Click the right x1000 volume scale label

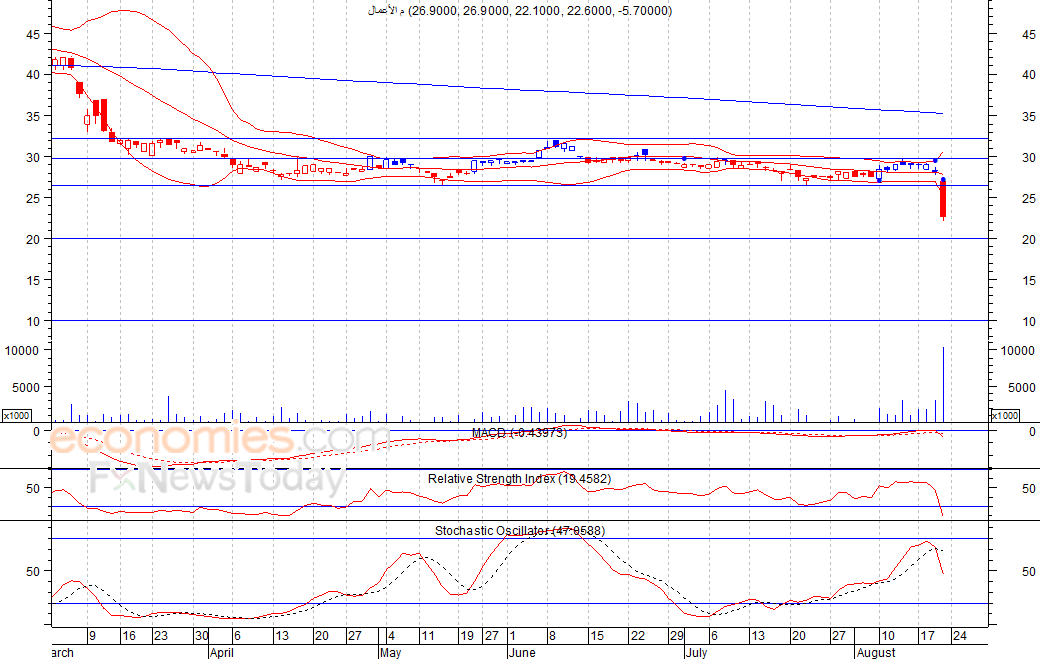[x=1003, y=415]
